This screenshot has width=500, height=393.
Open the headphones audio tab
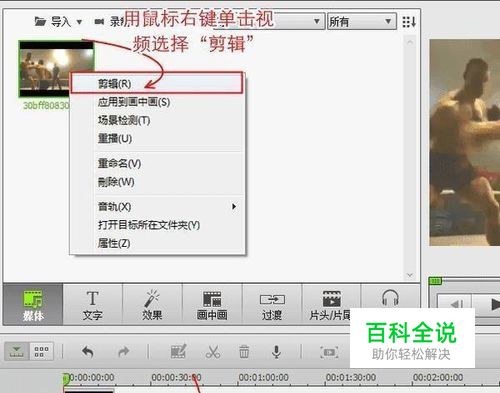tap(390, 298)
